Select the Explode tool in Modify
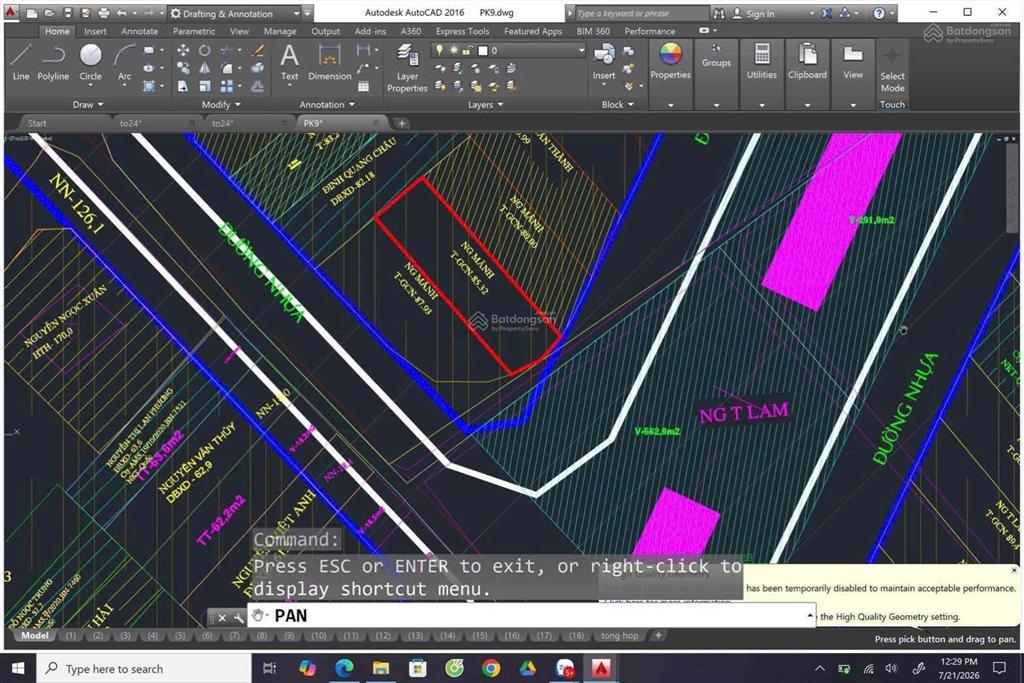 coord(258,68)
